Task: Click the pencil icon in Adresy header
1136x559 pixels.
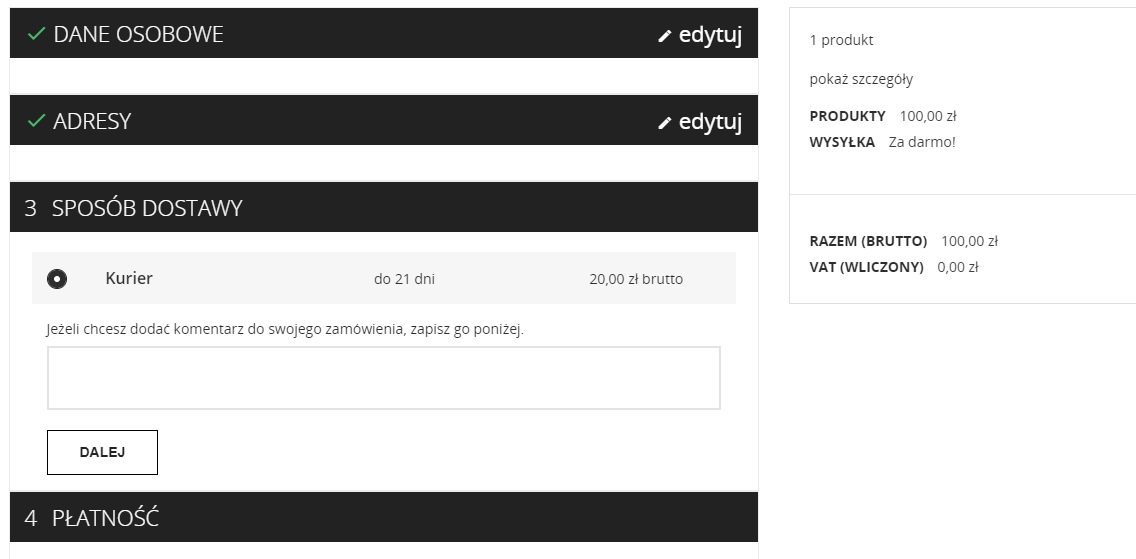Action: point(665,123)
